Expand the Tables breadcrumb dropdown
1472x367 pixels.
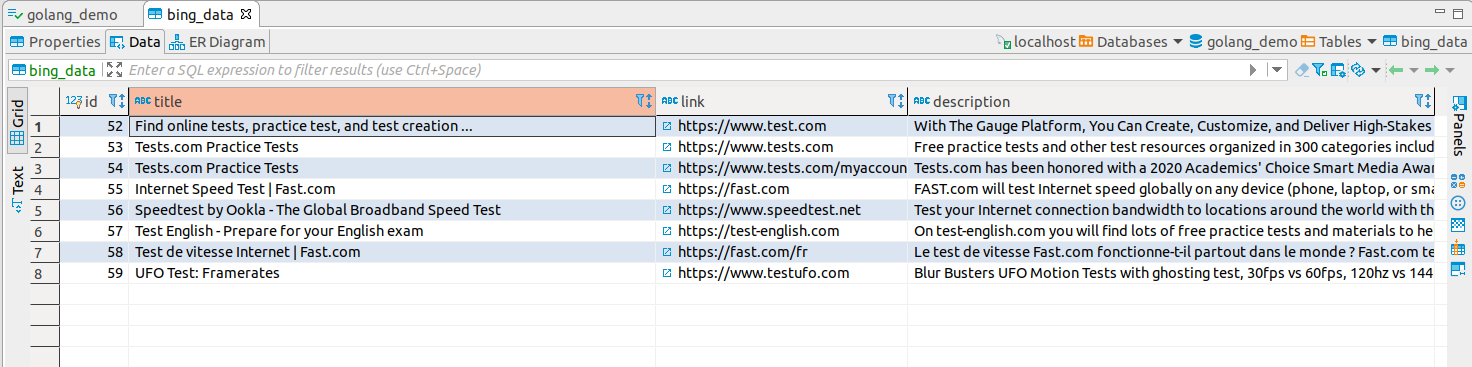click(1372, 42)
